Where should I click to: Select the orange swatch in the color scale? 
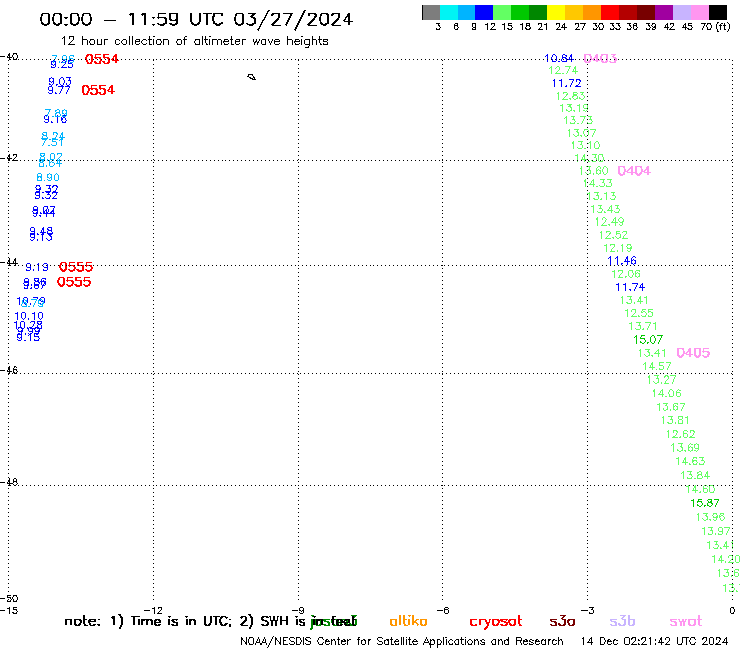pyautogui.click(x=592, y=12)
